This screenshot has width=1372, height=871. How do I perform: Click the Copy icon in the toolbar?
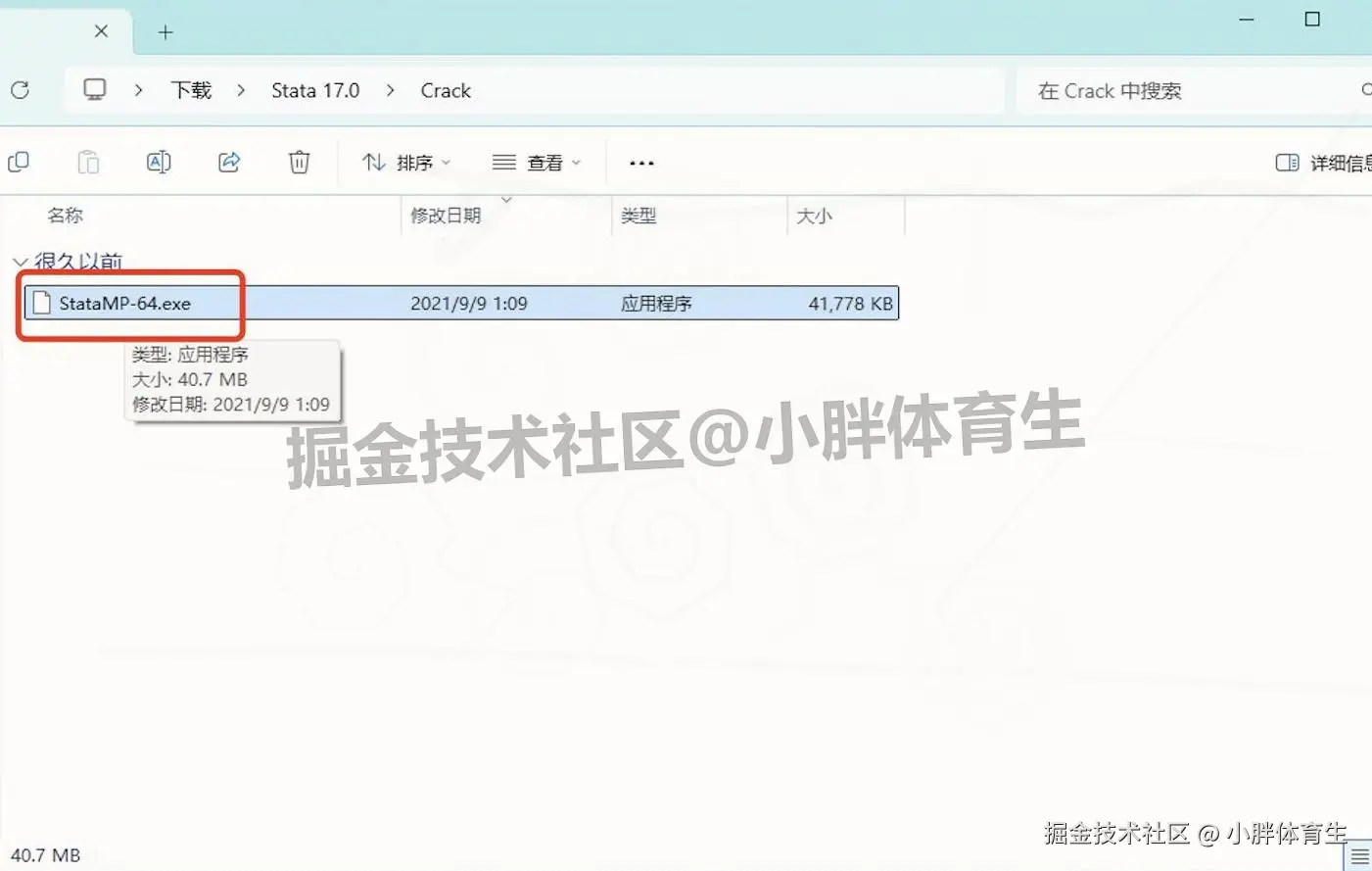(x=19, y=162)
